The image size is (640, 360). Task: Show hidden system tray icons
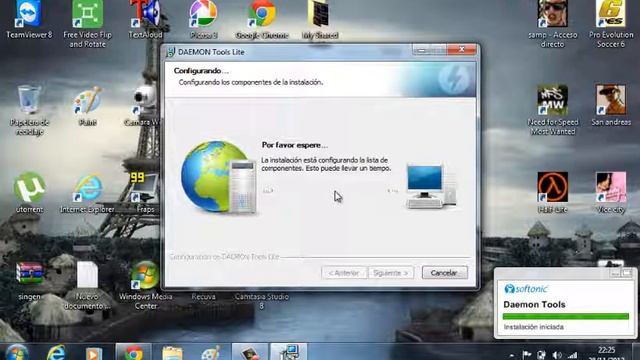click(511, 356)
